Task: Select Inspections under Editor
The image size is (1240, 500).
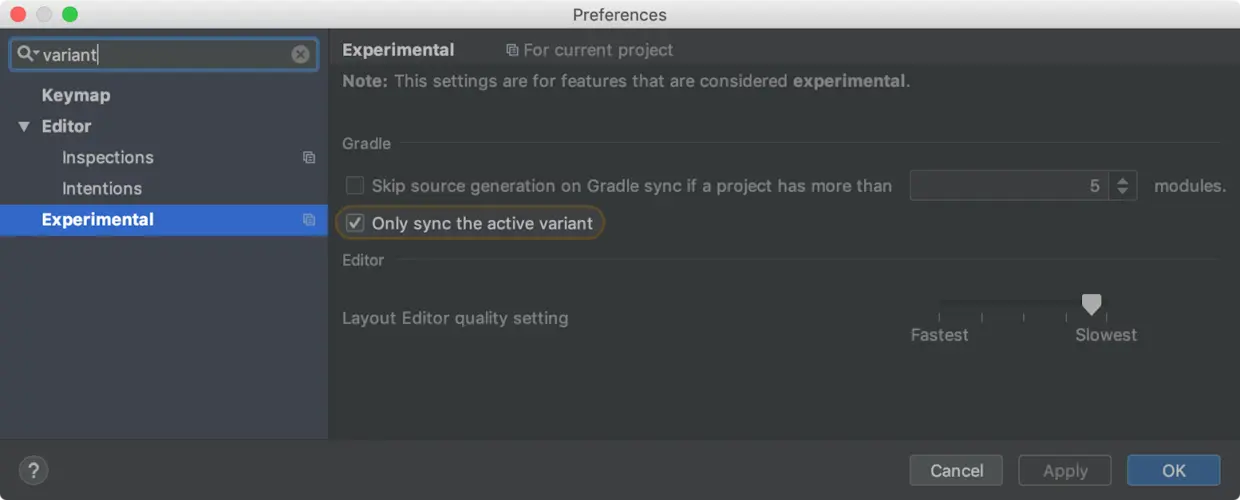Action: 108,158
